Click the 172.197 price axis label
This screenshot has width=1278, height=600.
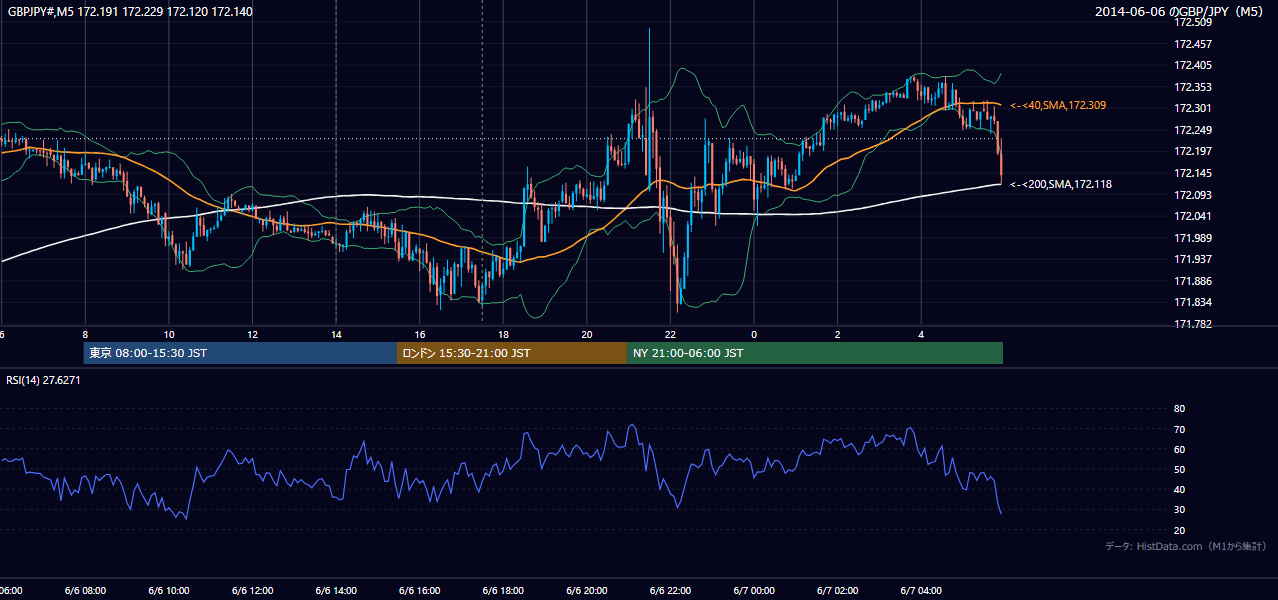pos(1194,152)
